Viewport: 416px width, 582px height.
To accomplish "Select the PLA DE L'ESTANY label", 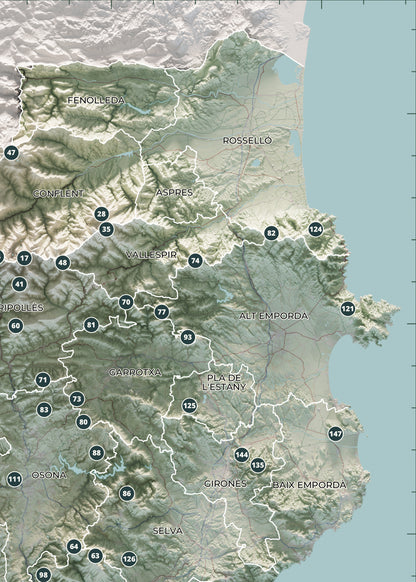I will tap(224, 382).
